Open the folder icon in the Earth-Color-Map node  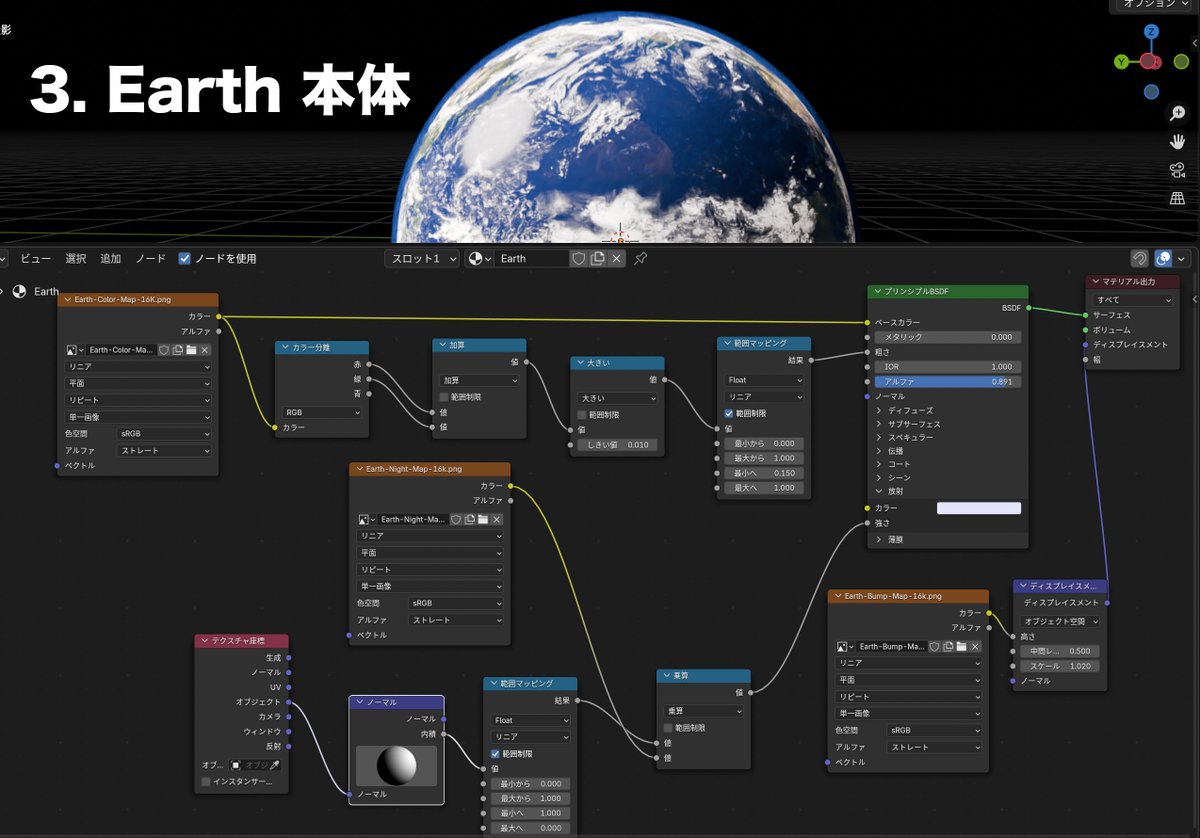coord(193,350)
